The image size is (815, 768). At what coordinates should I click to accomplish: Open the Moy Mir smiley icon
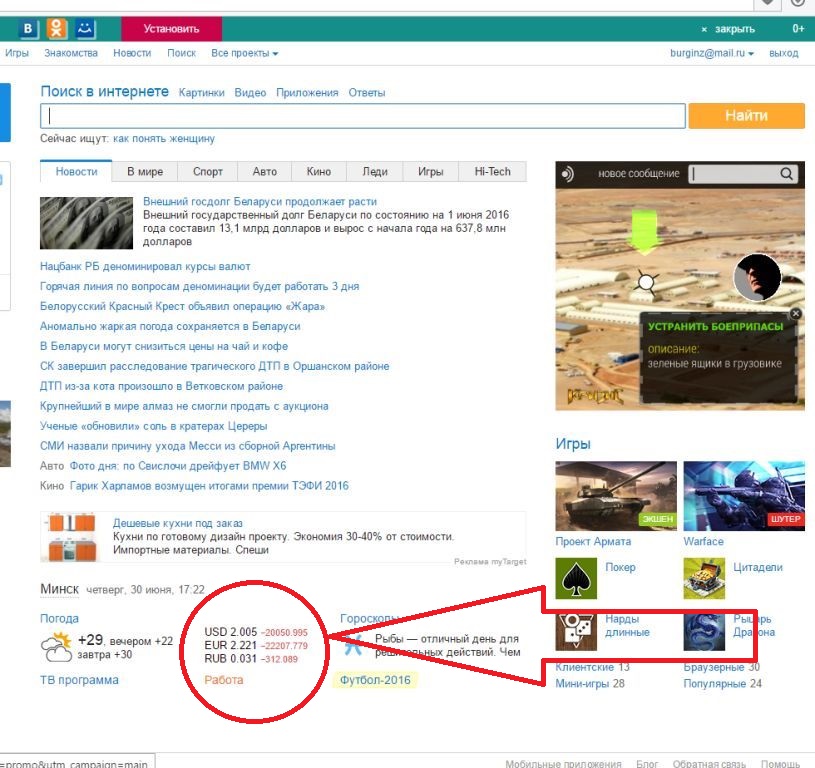[x=85, y=29]
